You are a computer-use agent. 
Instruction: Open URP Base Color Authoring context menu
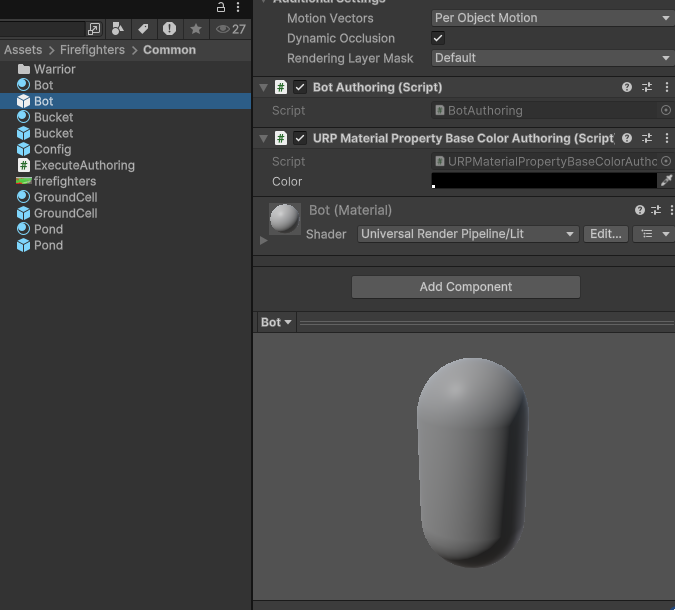[667, 138]
